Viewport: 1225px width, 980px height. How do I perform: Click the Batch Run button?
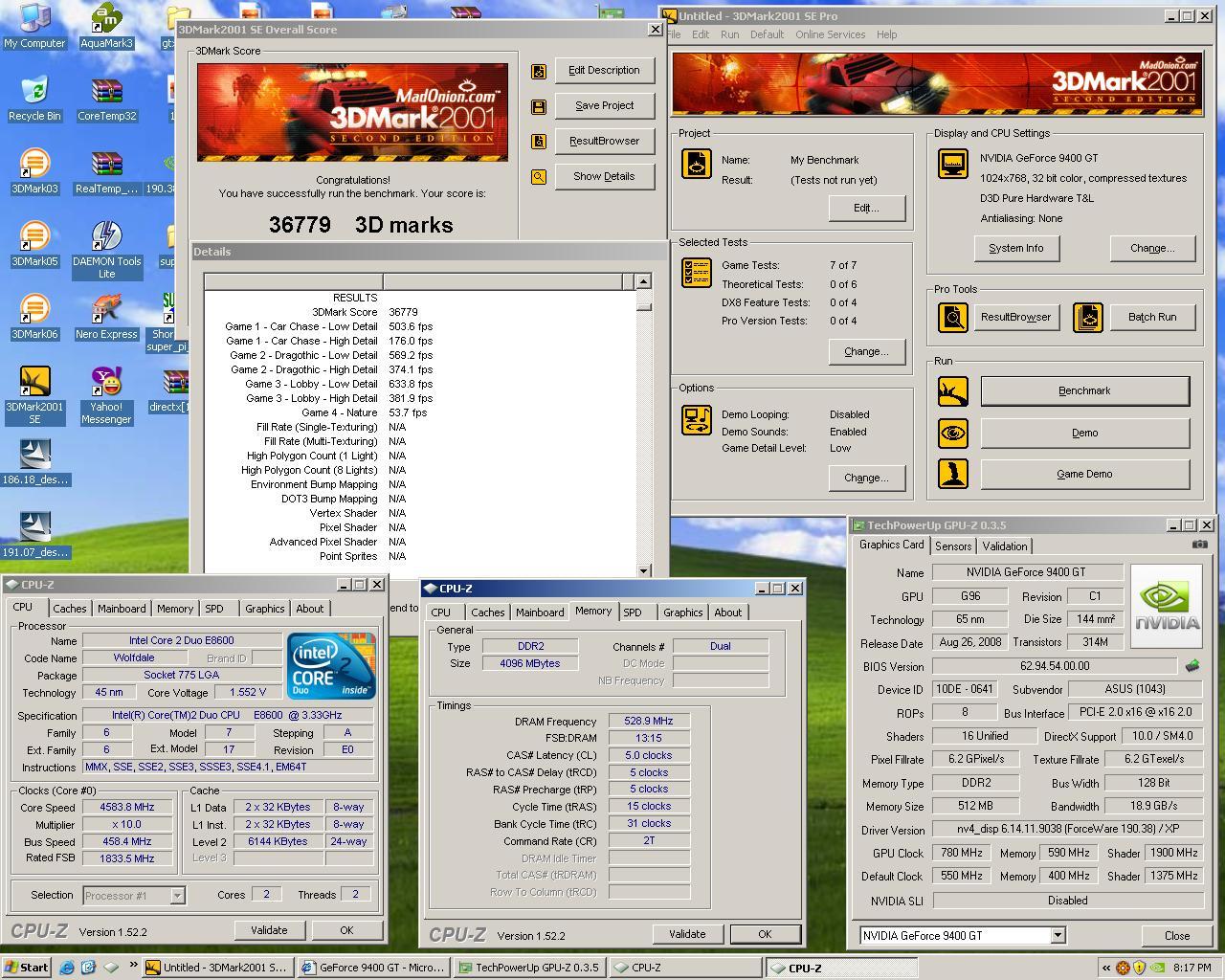1152,318
